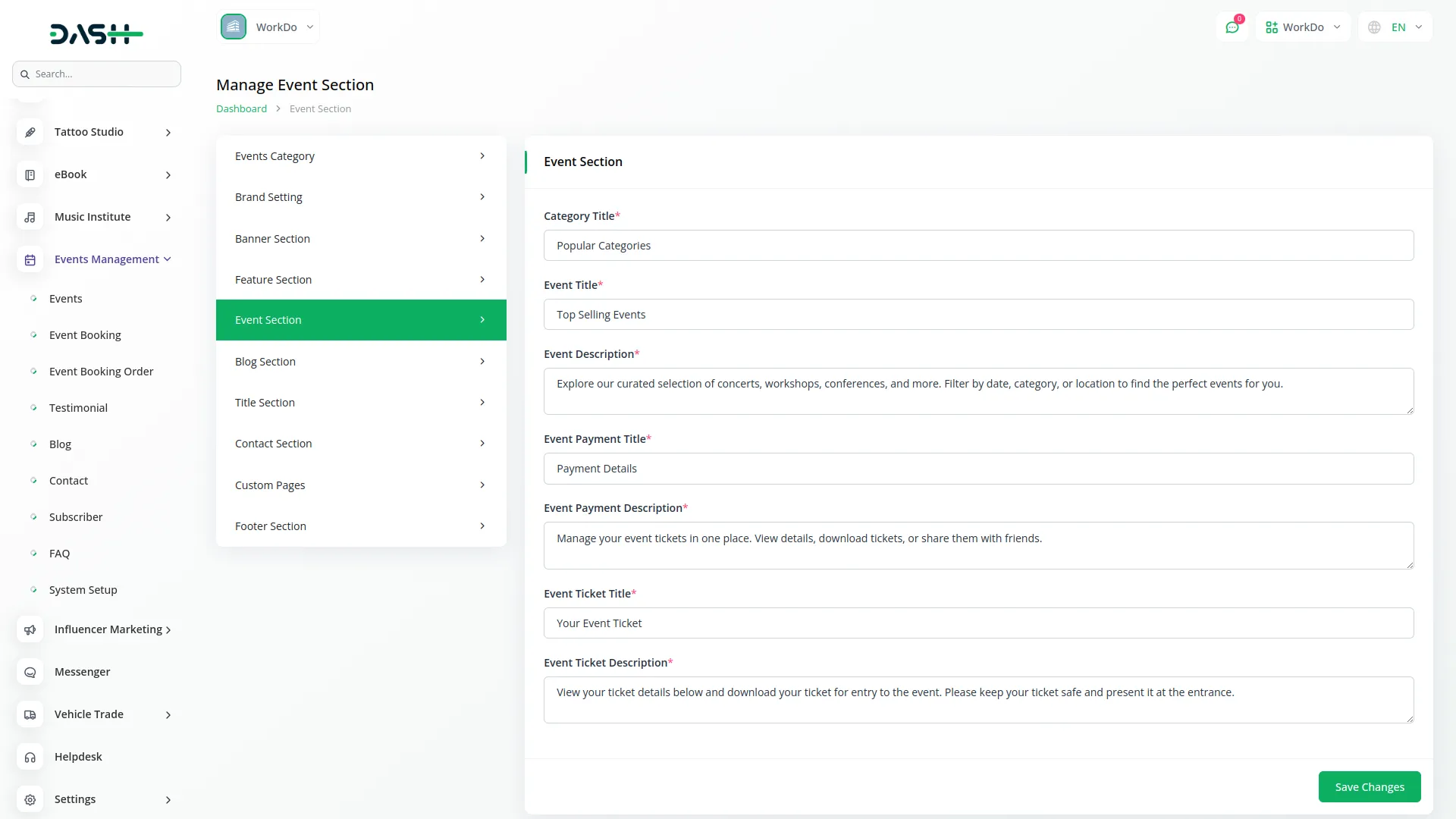Click the Save Changes button
This screenshot has height=819, width=1456.
1369,787
